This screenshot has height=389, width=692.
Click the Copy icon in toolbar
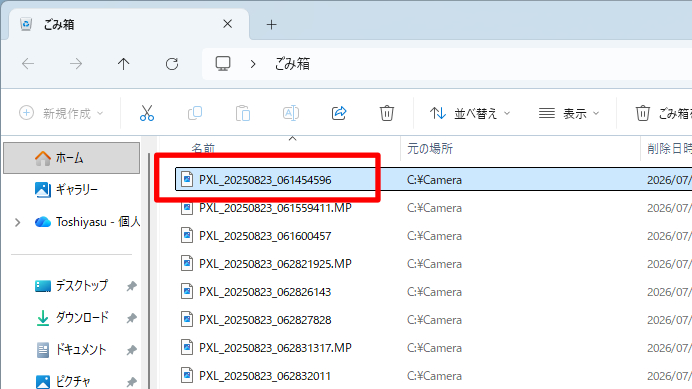point(195,113)
